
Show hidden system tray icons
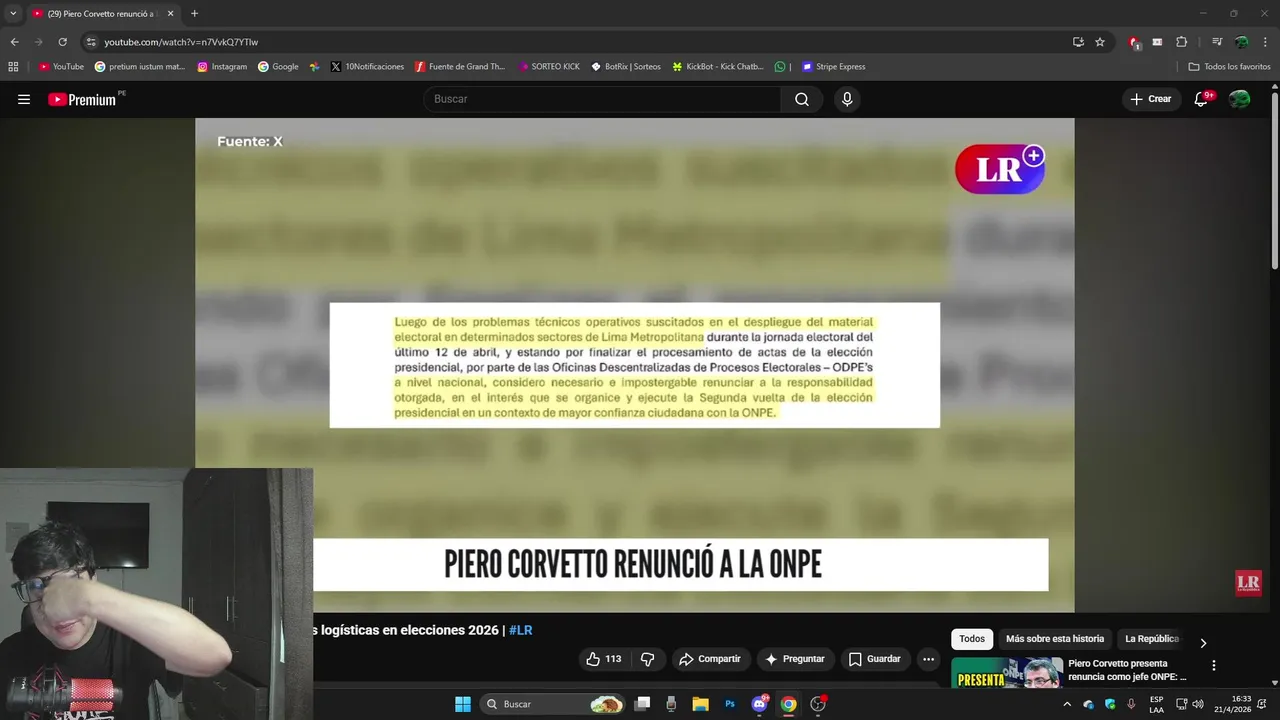click(x=1067, y=704)
